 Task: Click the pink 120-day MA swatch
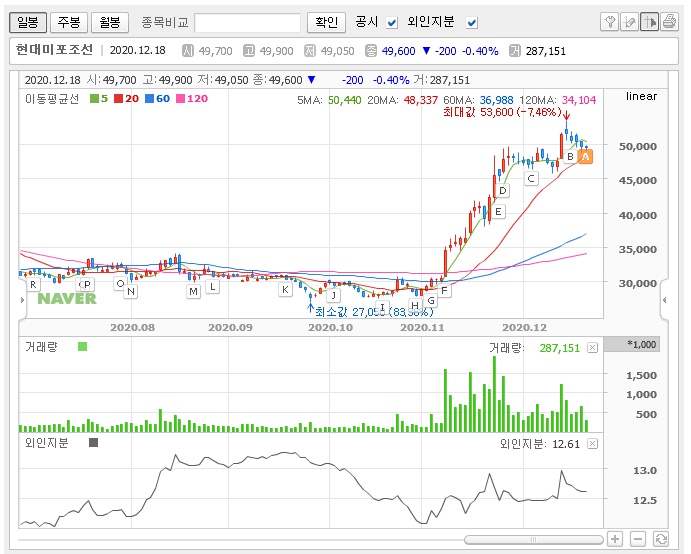[180, 98]
